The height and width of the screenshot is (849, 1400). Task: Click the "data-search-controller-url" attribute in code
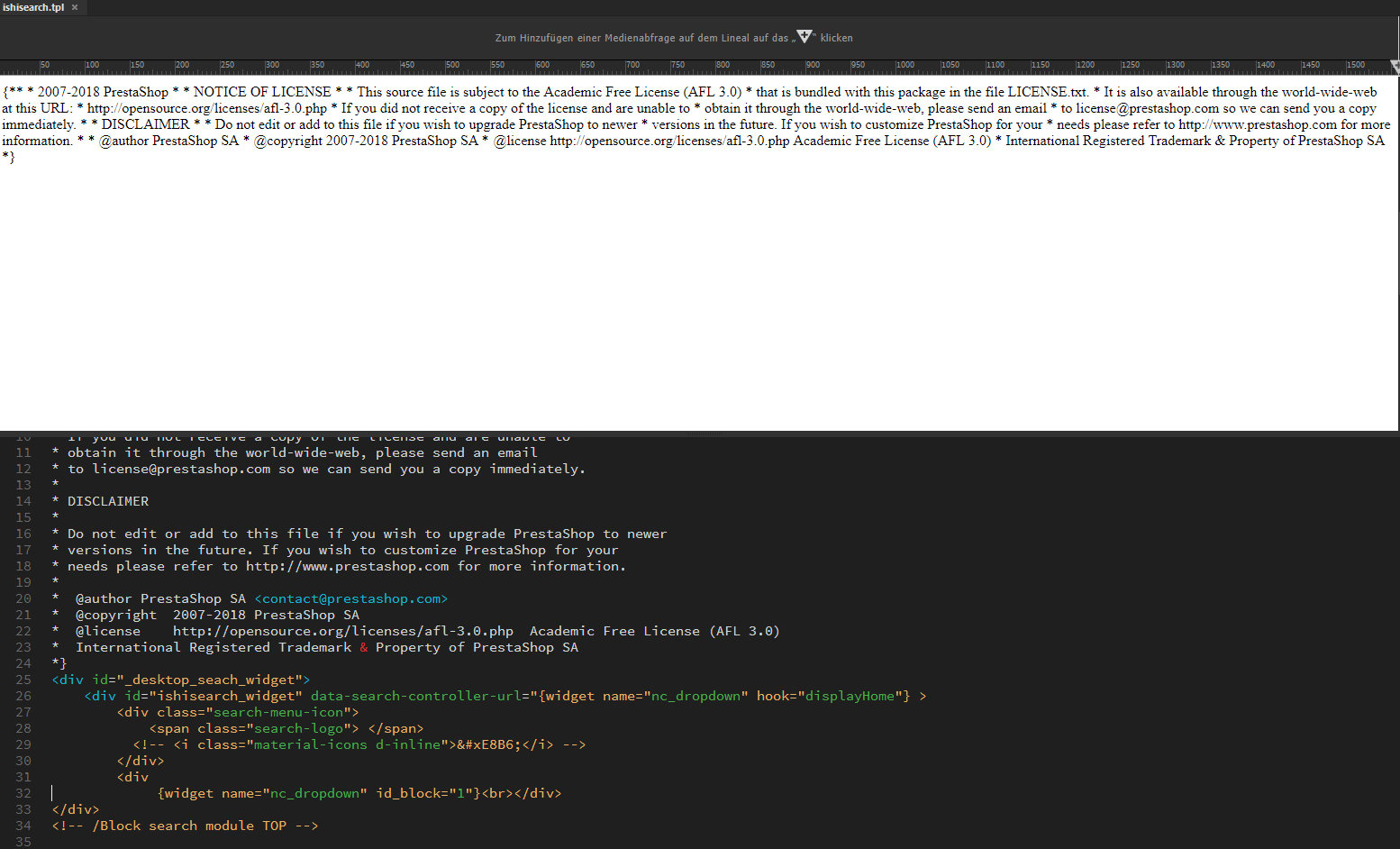(416, 696)
